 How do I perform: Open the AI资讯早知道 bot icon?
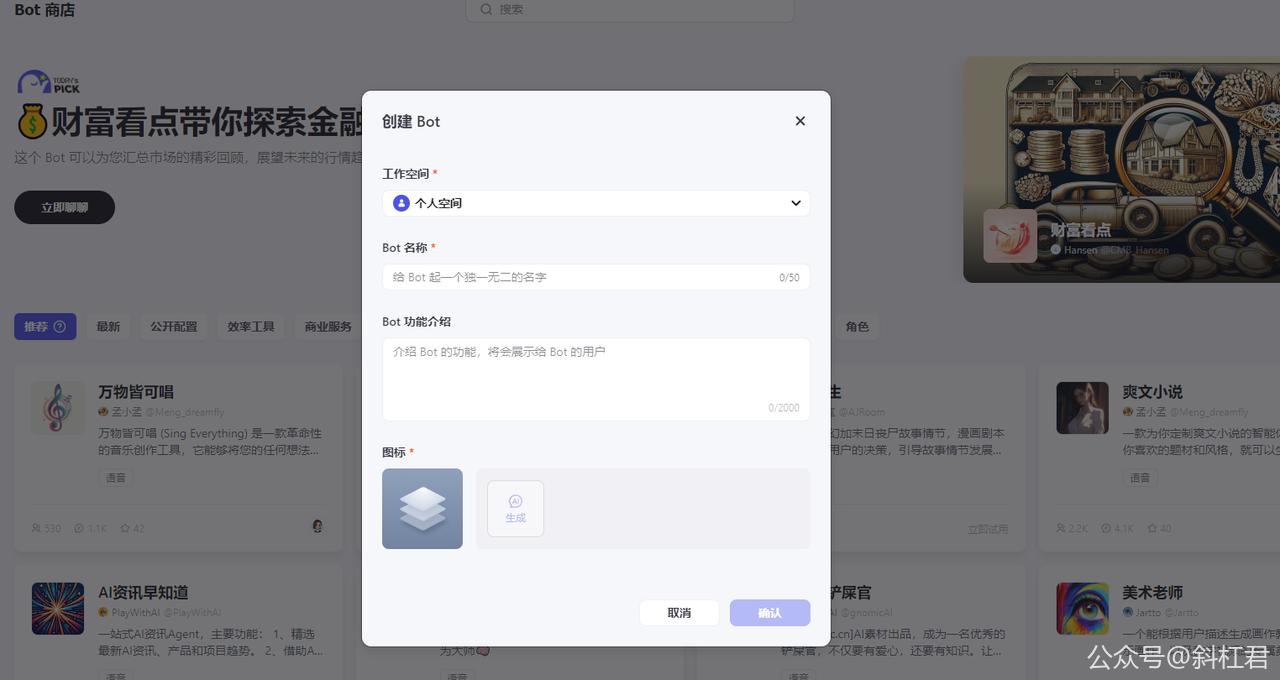pos(57,608)
